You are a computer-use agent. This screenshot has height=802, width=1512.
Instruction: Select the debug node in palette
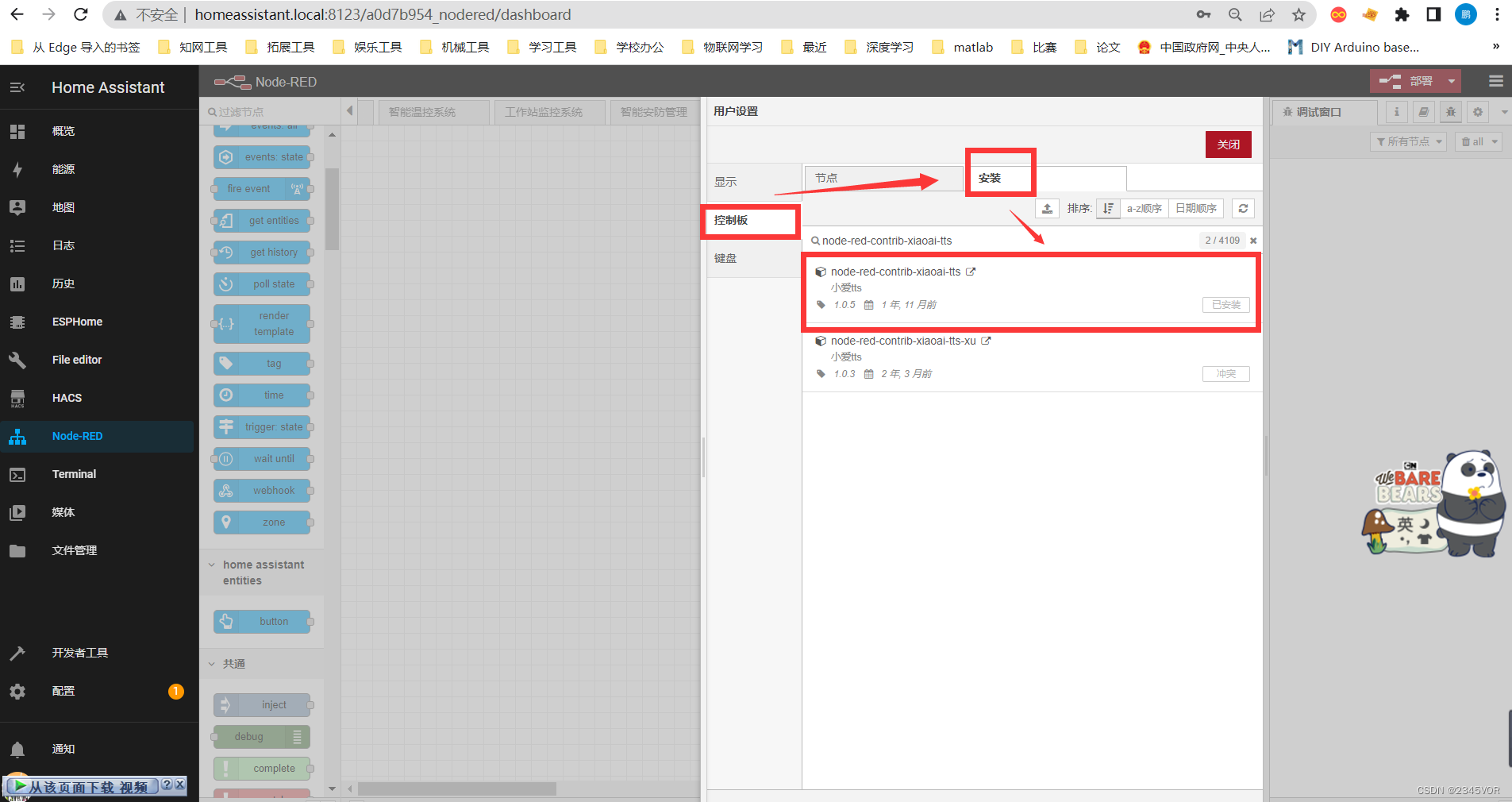pyautogui.click(x=263, y=737)
